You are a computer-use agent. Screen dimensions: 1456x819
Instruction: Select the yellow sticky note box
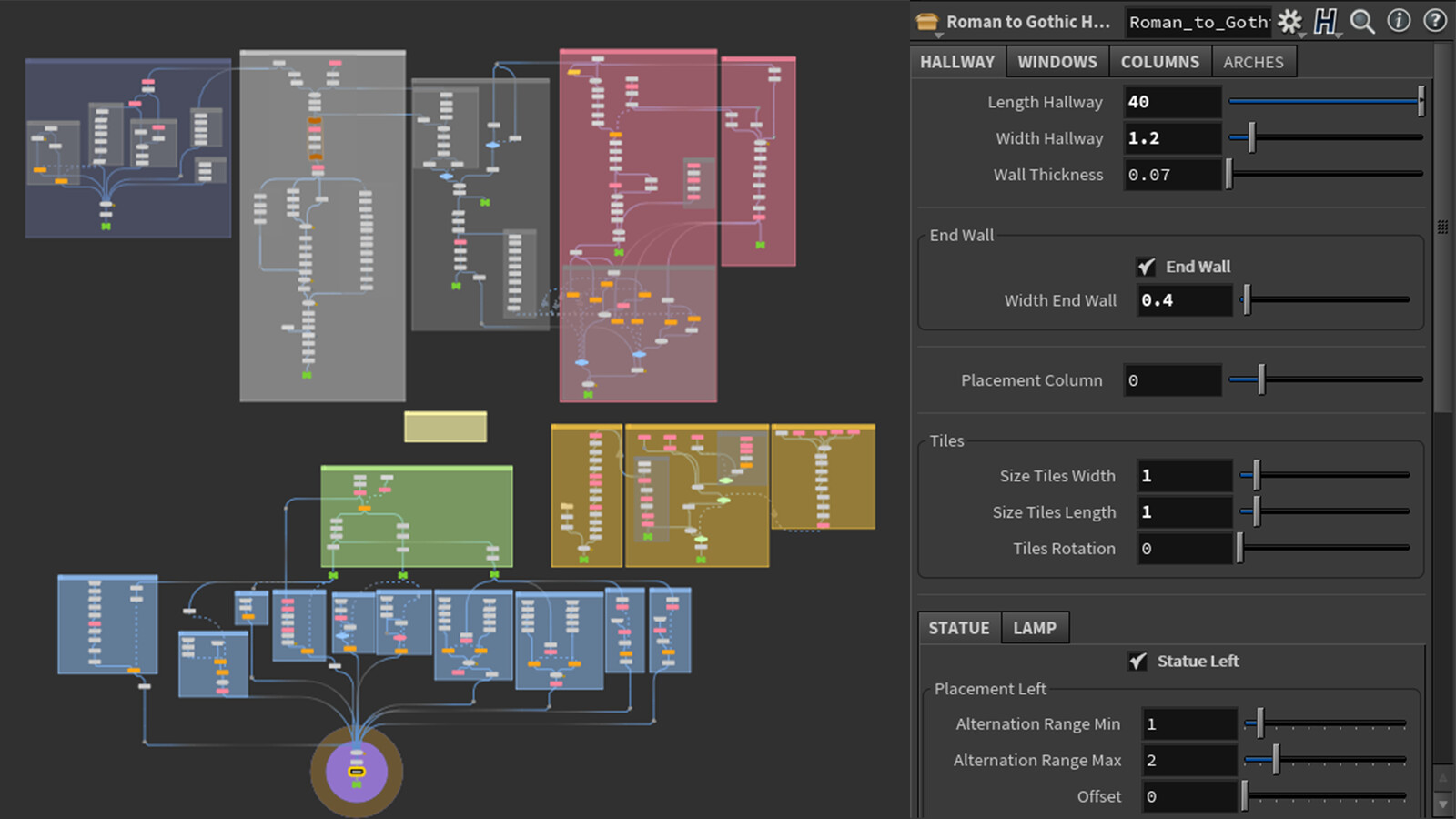(x=446, y=427)
